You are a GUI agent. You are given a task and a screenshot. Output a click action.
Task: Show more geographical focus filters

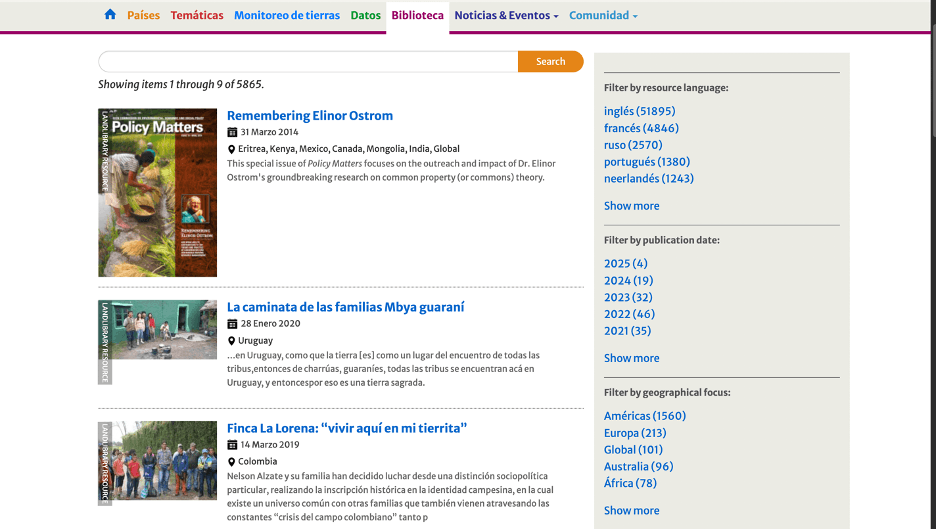click(x=631, y=510)
